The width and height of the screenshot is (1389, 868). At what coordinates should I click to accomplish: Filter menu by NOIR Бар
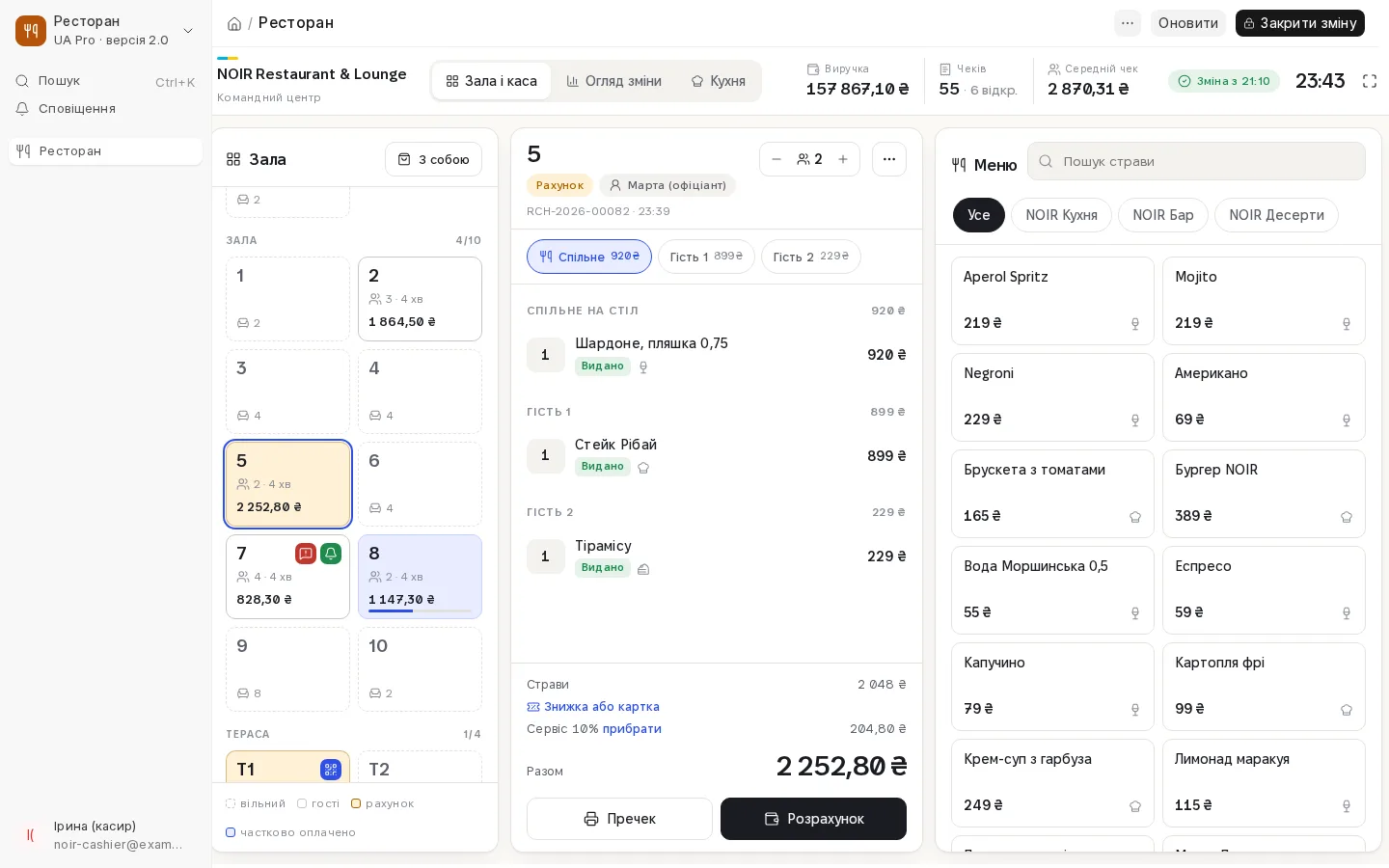1163,215
